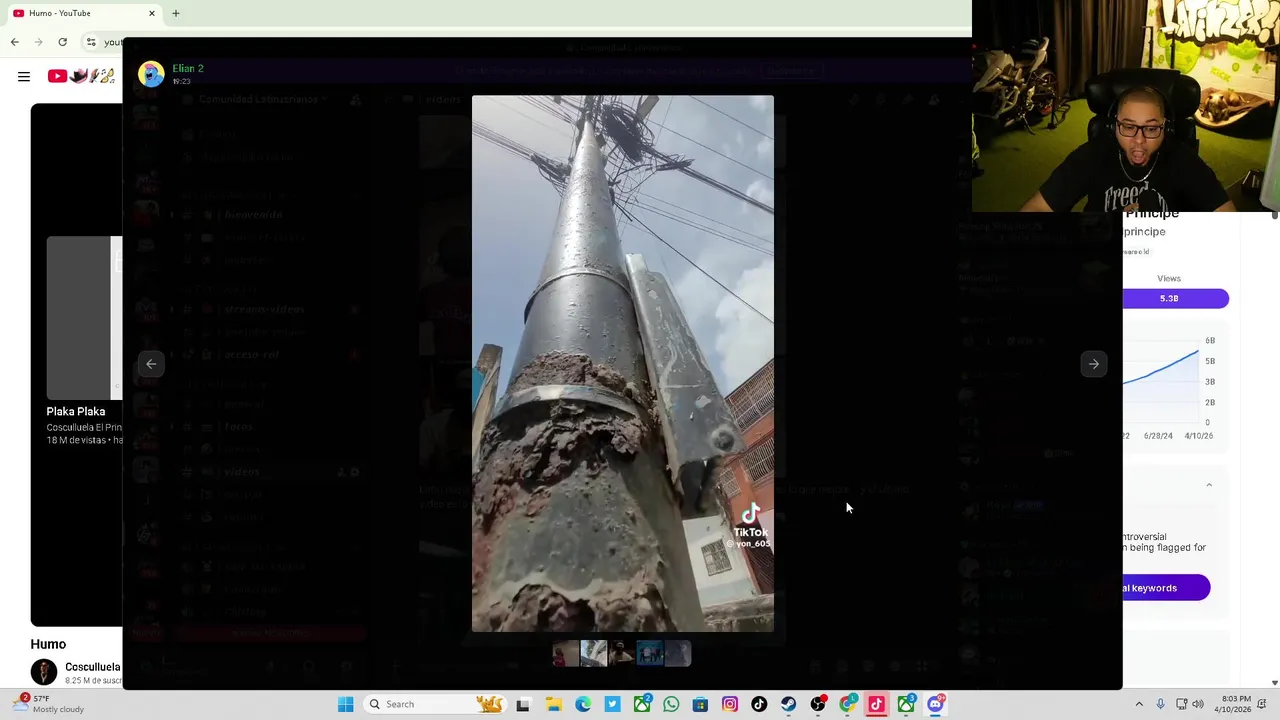Open Google Chrome from the taskbar
The height and width of the screenshot is (720, 1280).
click(848, 704)
